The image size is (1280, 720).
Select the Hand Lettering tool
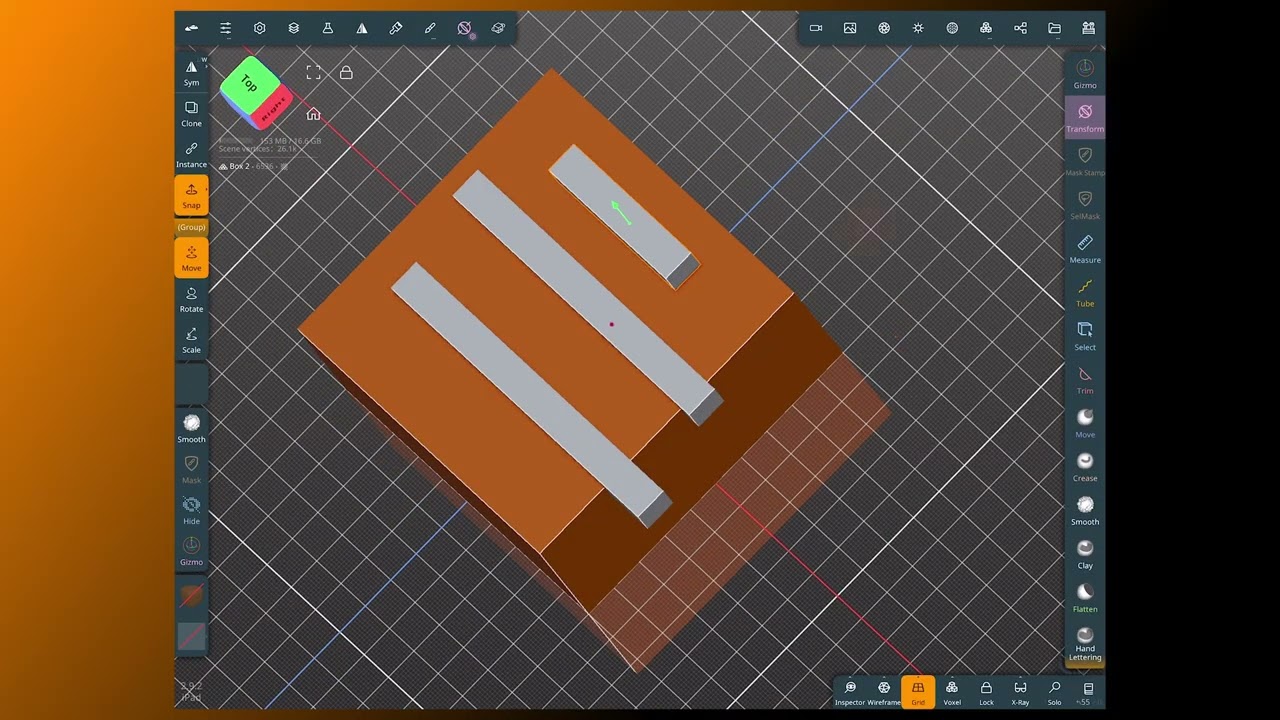1085,643
